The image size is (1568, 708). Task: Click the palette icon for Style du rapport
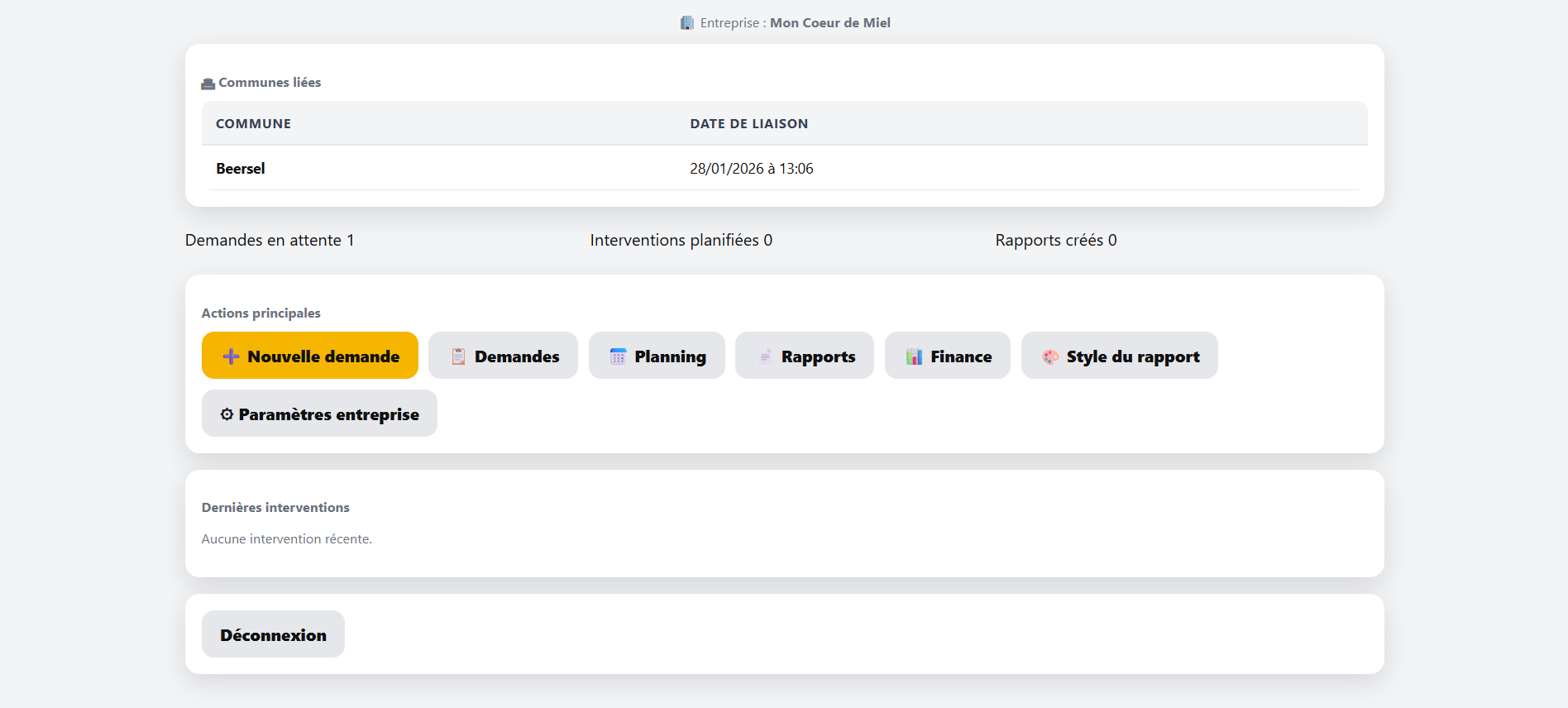pos(1050,356)
